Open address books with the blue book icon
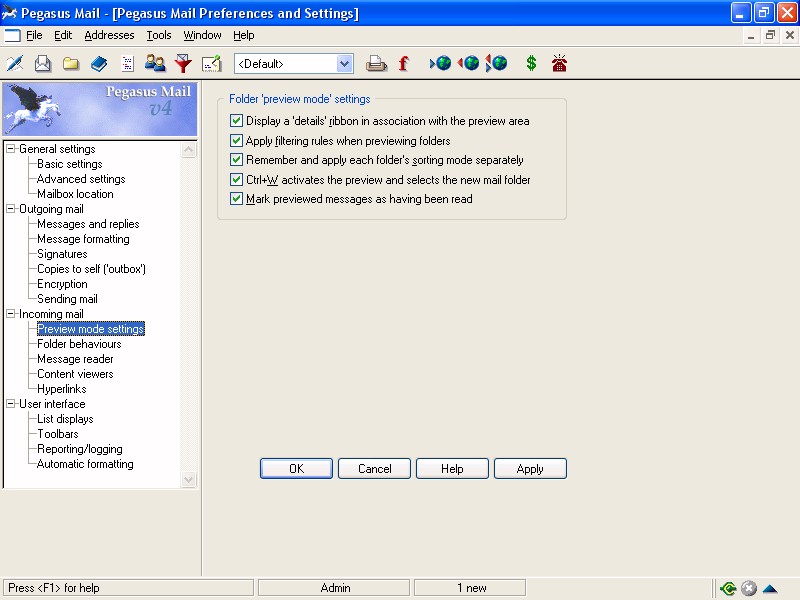 pos(99,63)
